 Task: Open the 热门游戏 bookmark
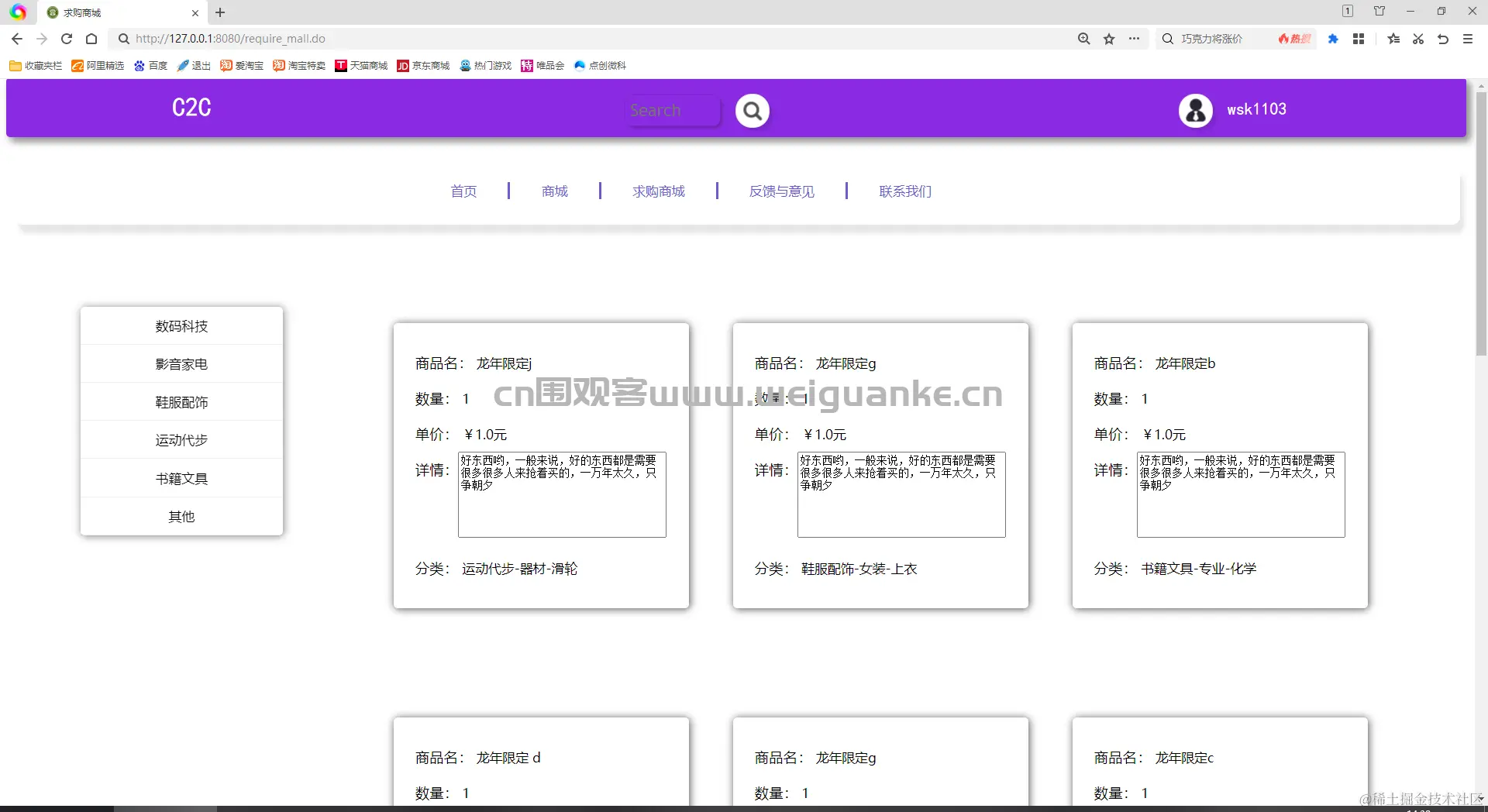pos(486,66)
